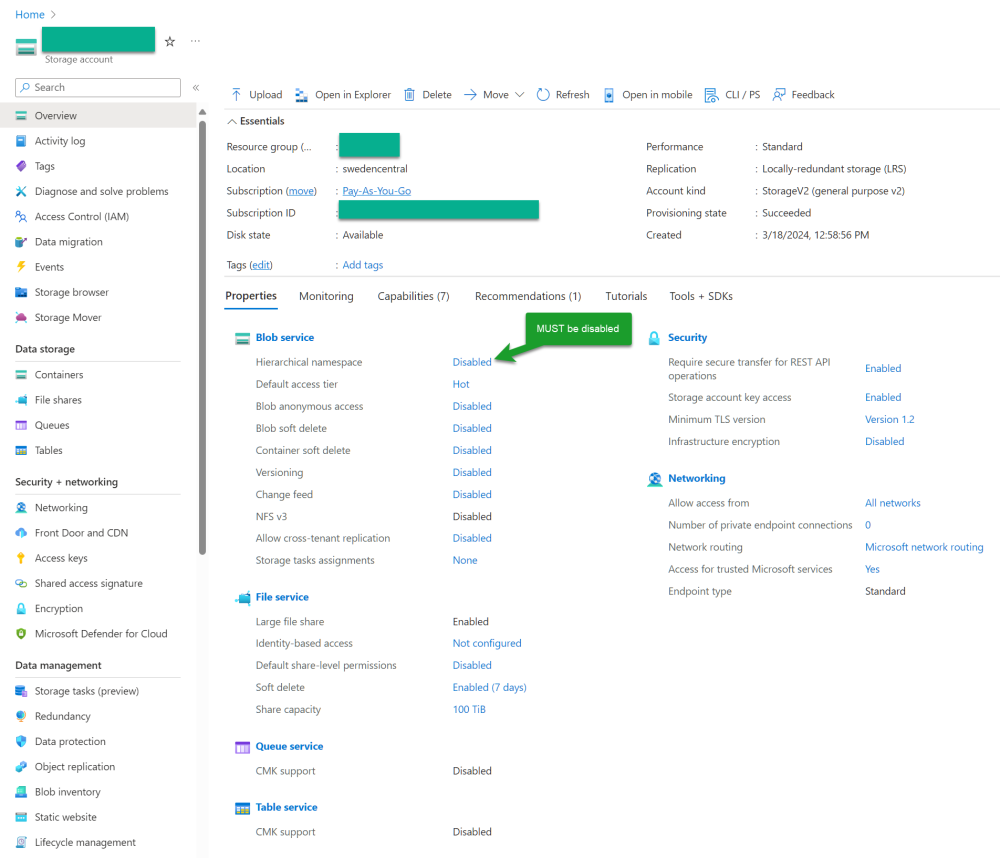The width and height of the screenshot is (1000, 858).
Task: Click the Storage Mover icon
Action: 21,317
